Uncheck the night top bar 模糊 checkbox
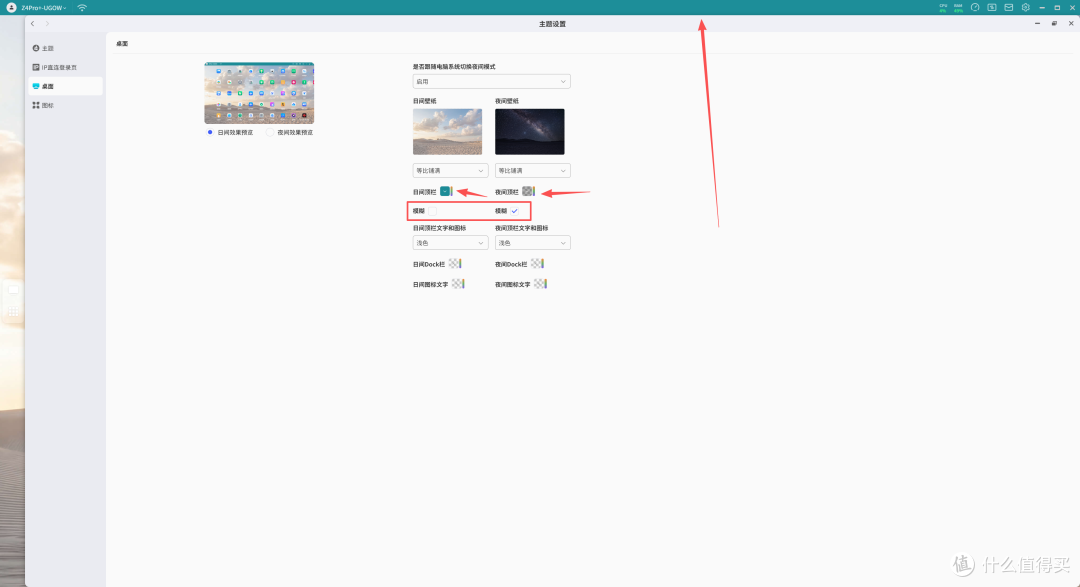 click(x=515, y=211)
